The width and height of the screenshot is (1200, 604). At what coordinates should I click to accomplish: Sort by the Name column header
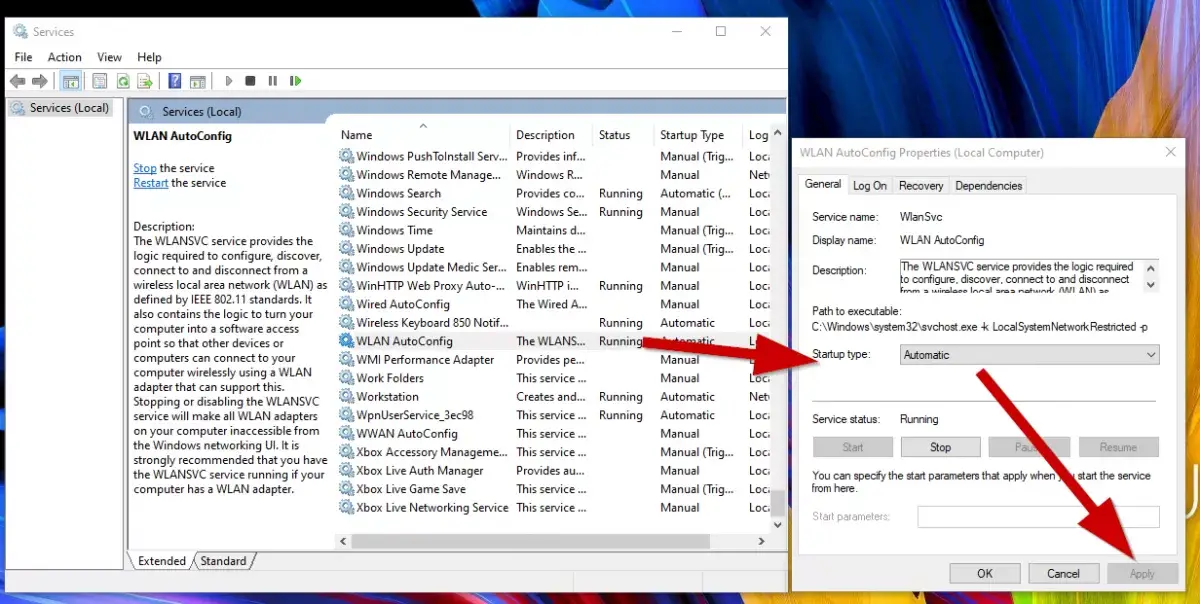pyautogui.click(x=423, y=135)
